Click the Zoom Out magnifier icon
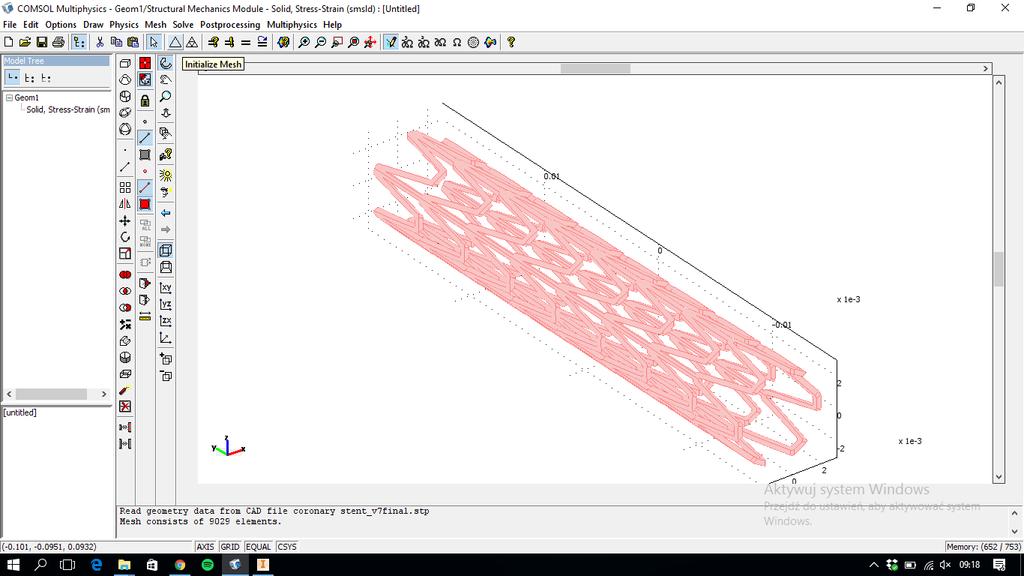Viewport: 1024px width, 576px height. [x=320, y=42]
